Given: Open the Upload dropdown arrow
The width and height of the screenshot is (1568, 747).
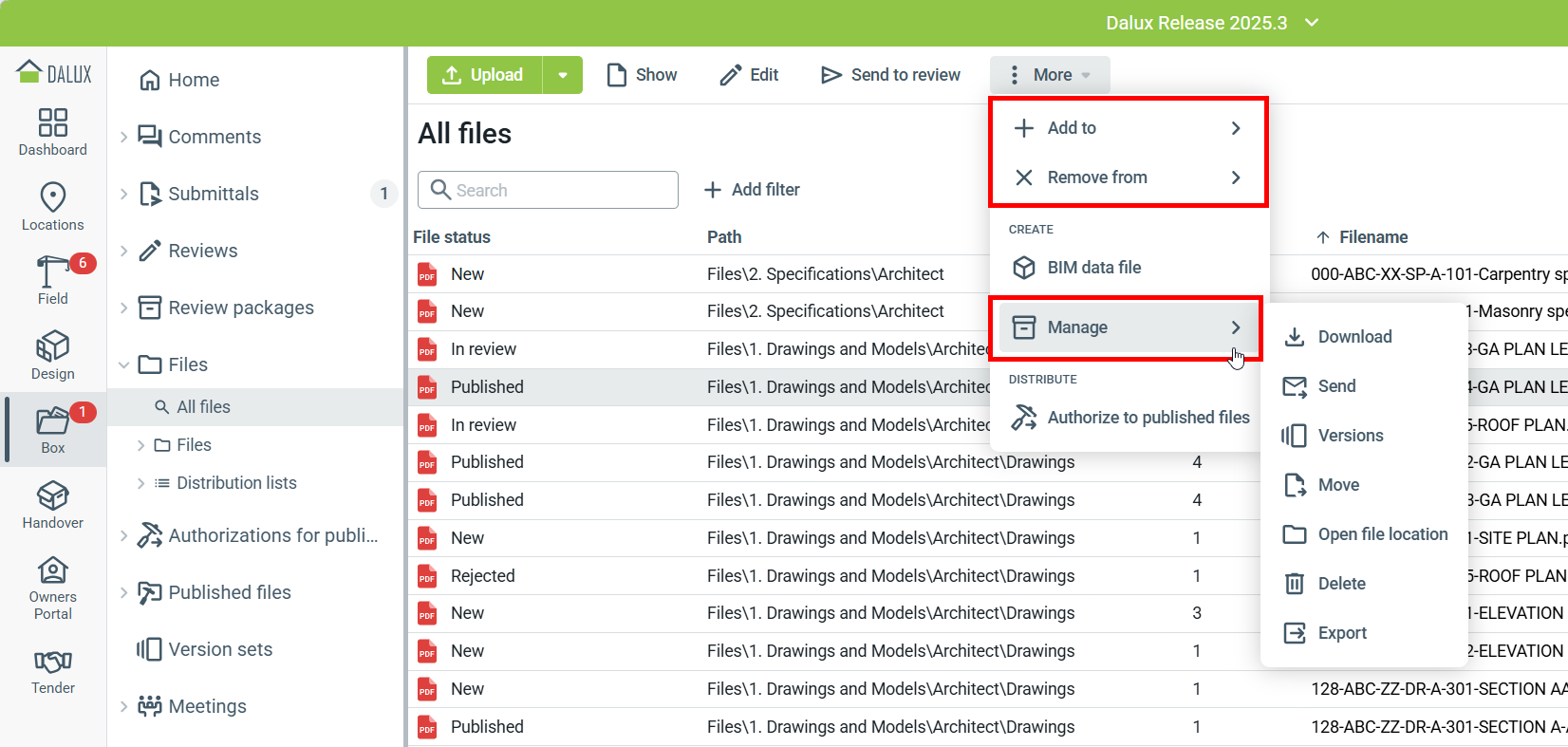Looking at the screenshot, I should pos(563,75).
